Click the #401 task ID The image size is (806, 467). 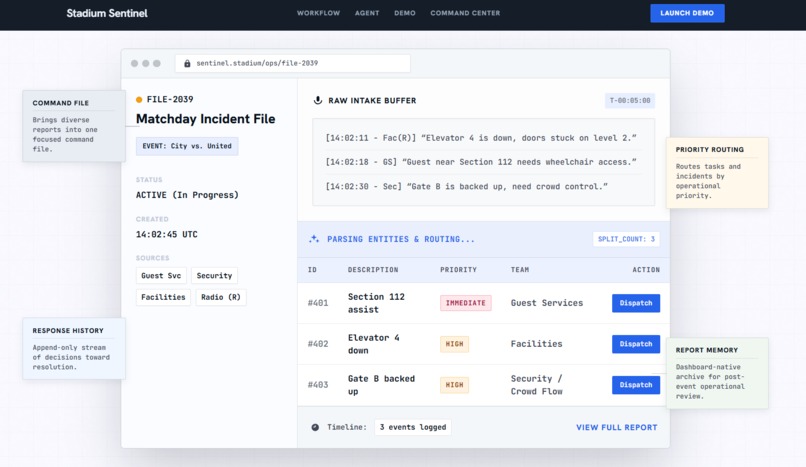click(318, 303)
